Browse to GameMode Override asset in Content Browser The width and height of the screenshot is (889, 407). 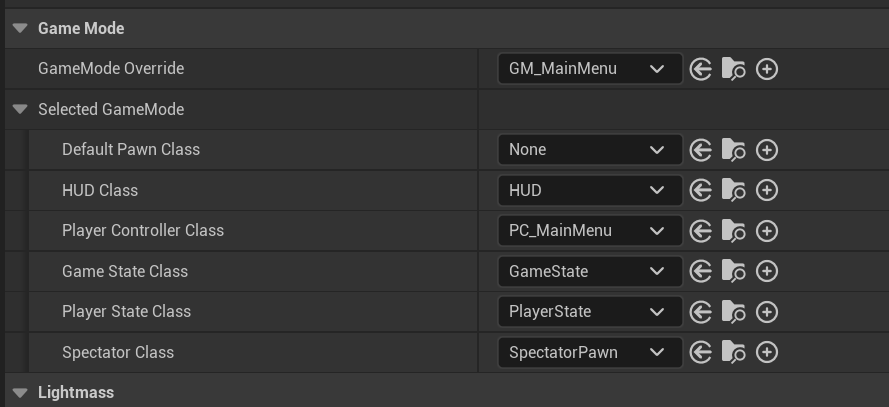click(x=734, y=69)
